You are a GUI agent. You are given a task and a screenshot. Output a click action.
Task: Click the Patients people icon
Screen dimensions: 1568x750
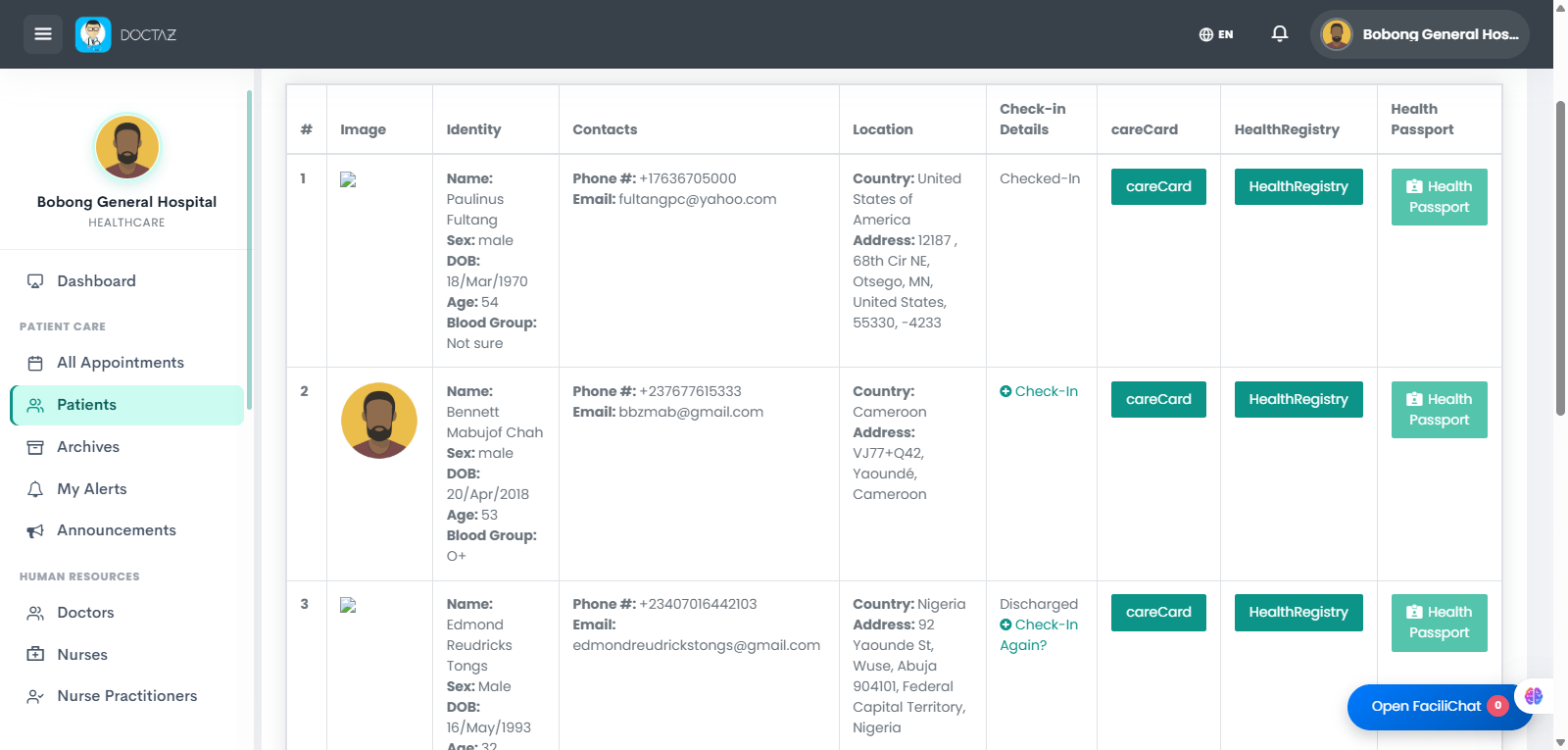(35, 405)
